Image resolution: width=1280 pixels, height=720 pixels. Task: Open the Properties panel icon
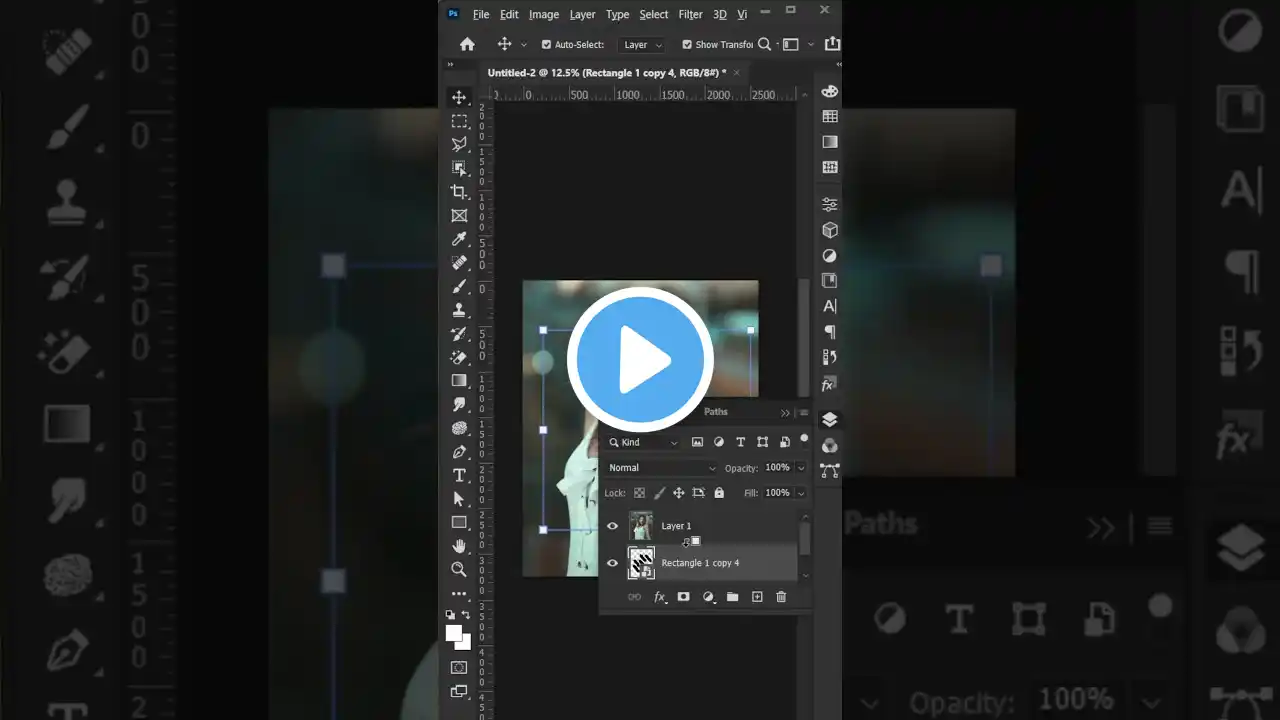(x=830, y=204)
